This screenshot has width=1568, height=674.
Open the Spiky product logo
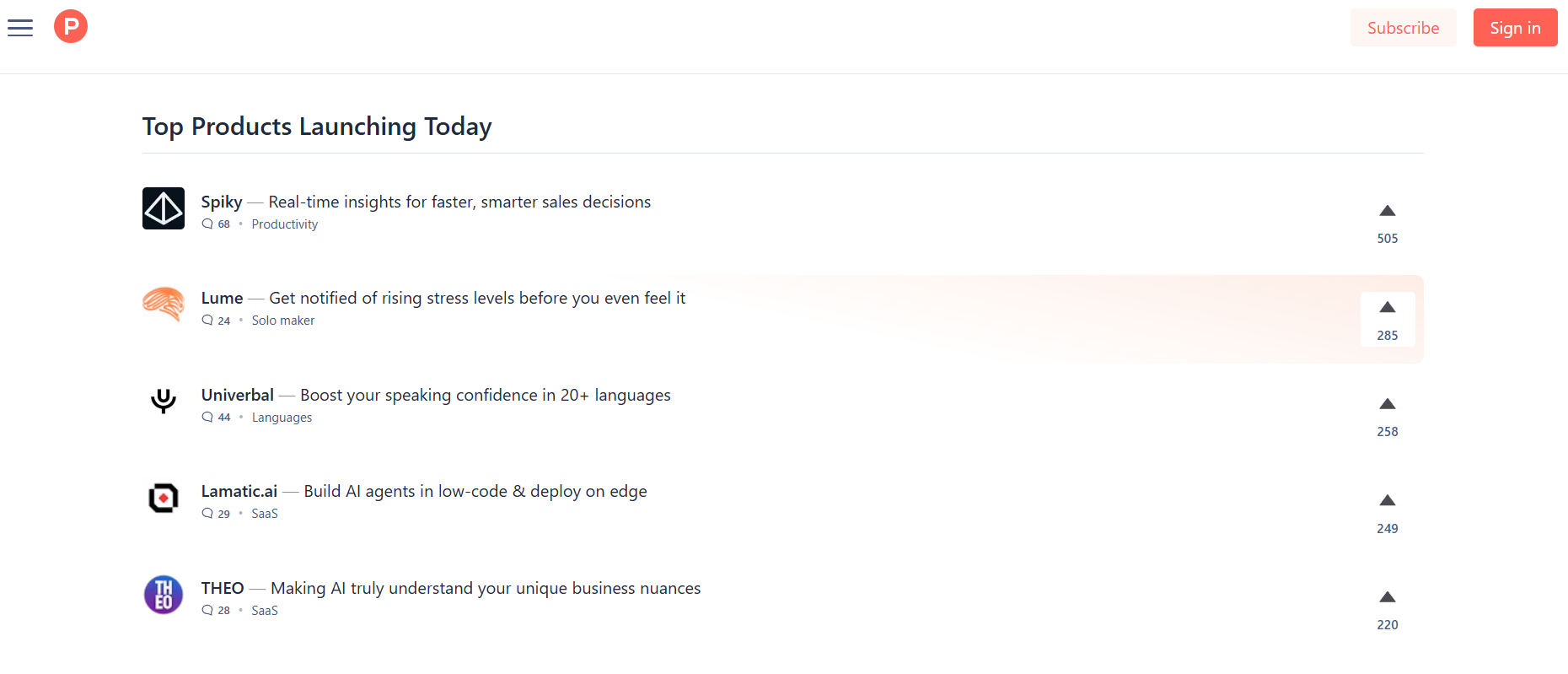point(164,208)
